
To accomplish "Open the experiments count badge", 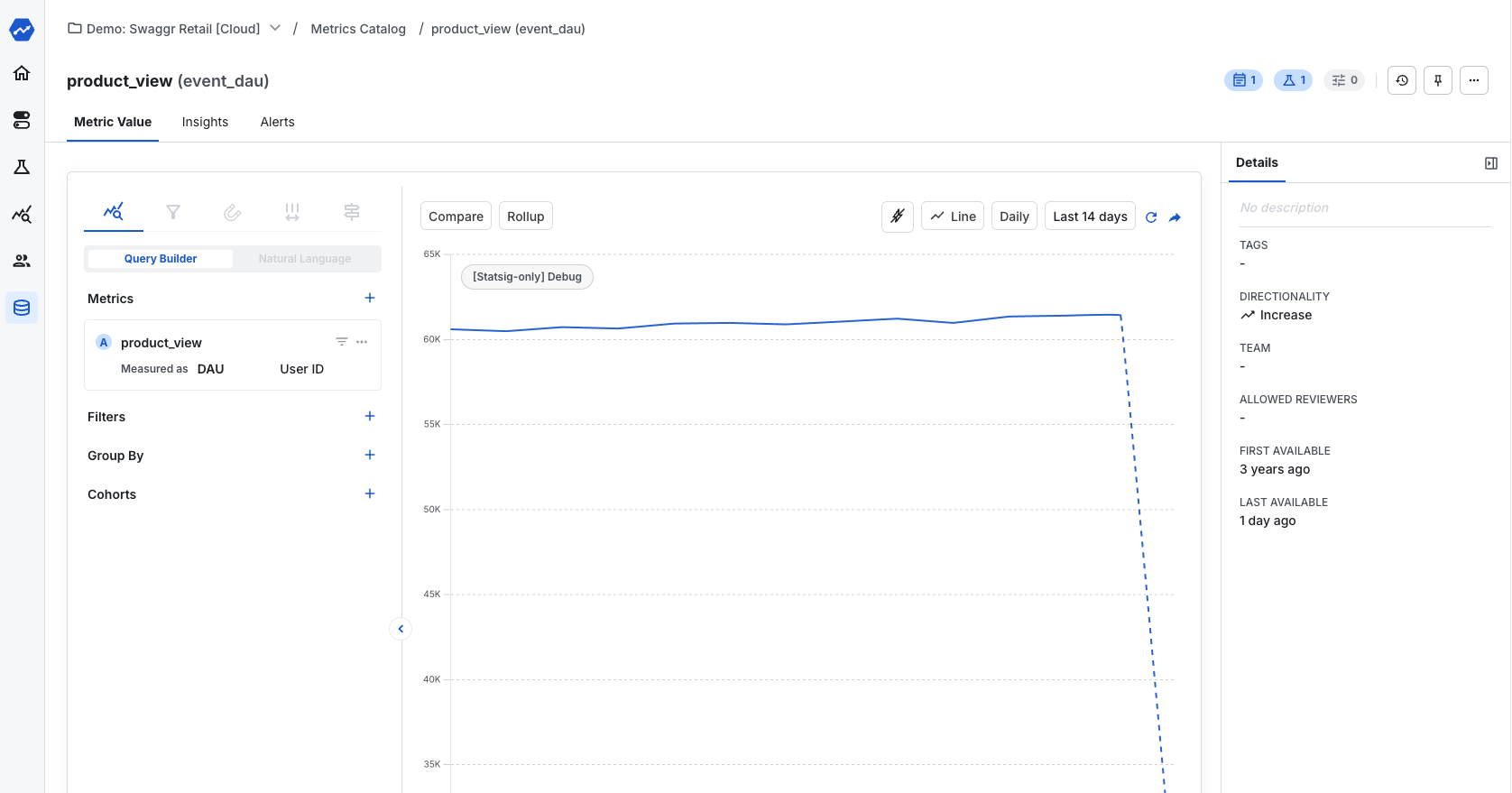I will (1293, 80).
